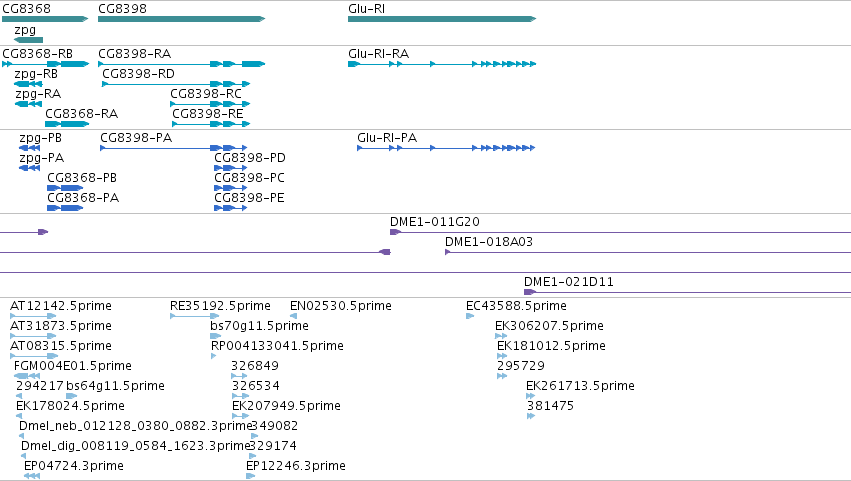Image resolution: width=851 pixels, height=481 pixels.
Task: Open the Glu-RI-RA transcript label
Action: (x=378, y=54)
